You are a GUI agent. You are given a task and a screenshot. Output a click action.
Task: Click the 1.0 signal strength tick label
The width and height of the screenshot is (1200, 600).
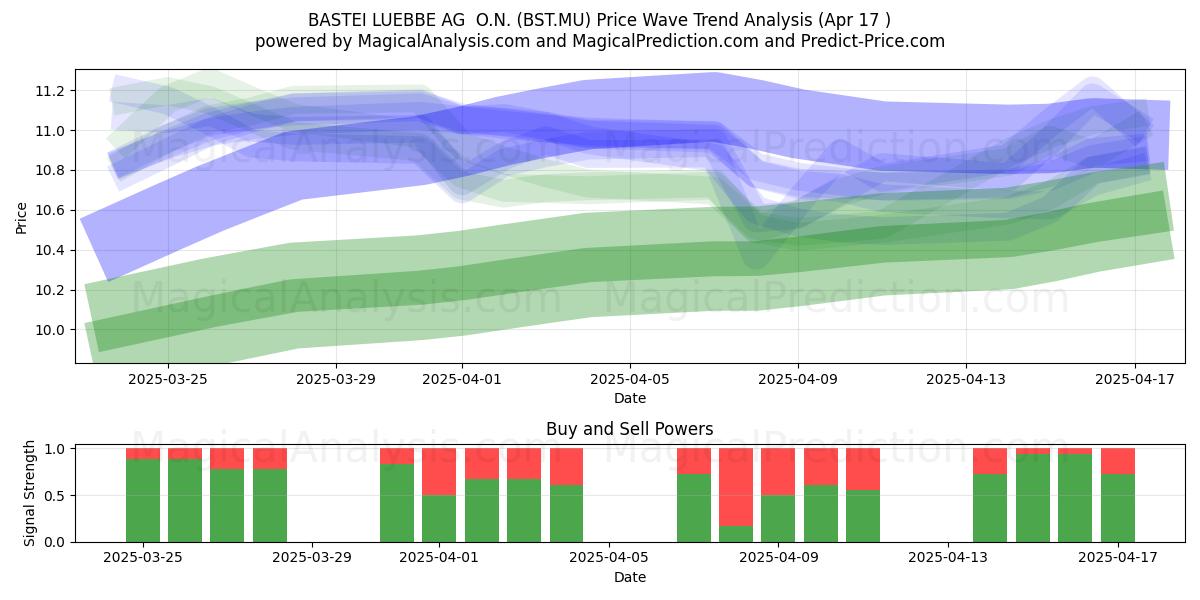(x=55, y=449)
